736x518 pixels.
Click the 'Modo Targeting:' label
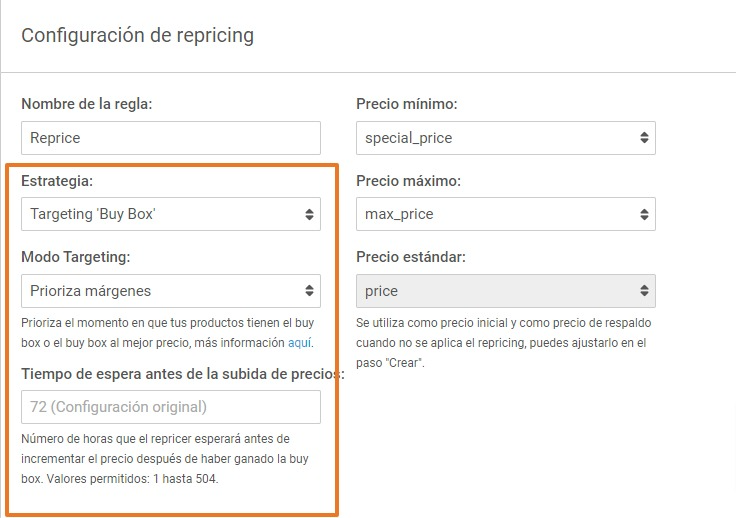[76, 257]
